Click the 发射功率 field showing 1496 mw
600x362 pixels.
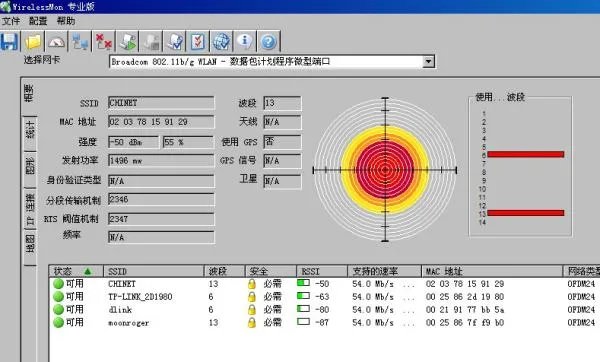161,161
